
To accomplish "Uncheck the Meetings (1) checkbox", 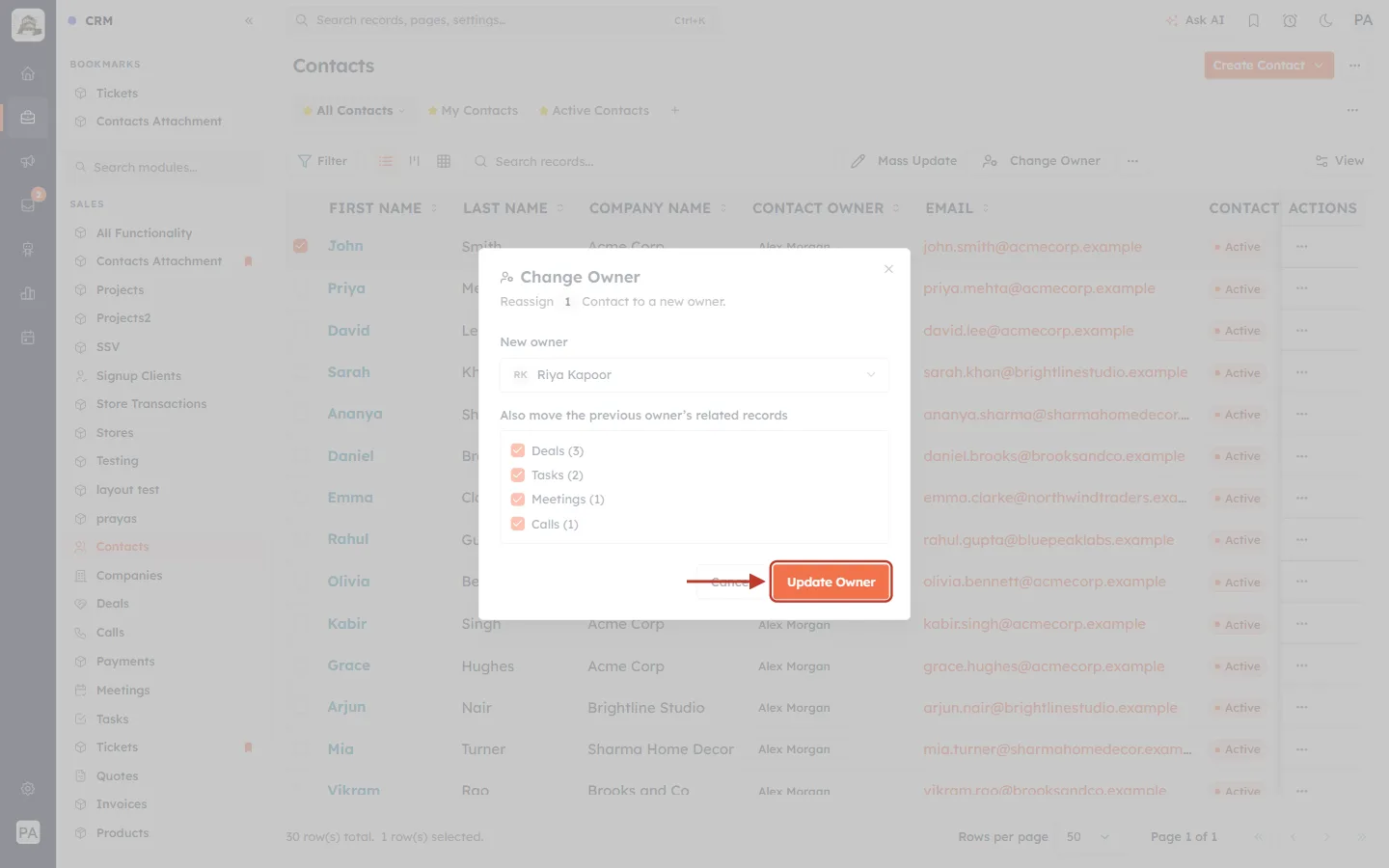I will (518, 499).
